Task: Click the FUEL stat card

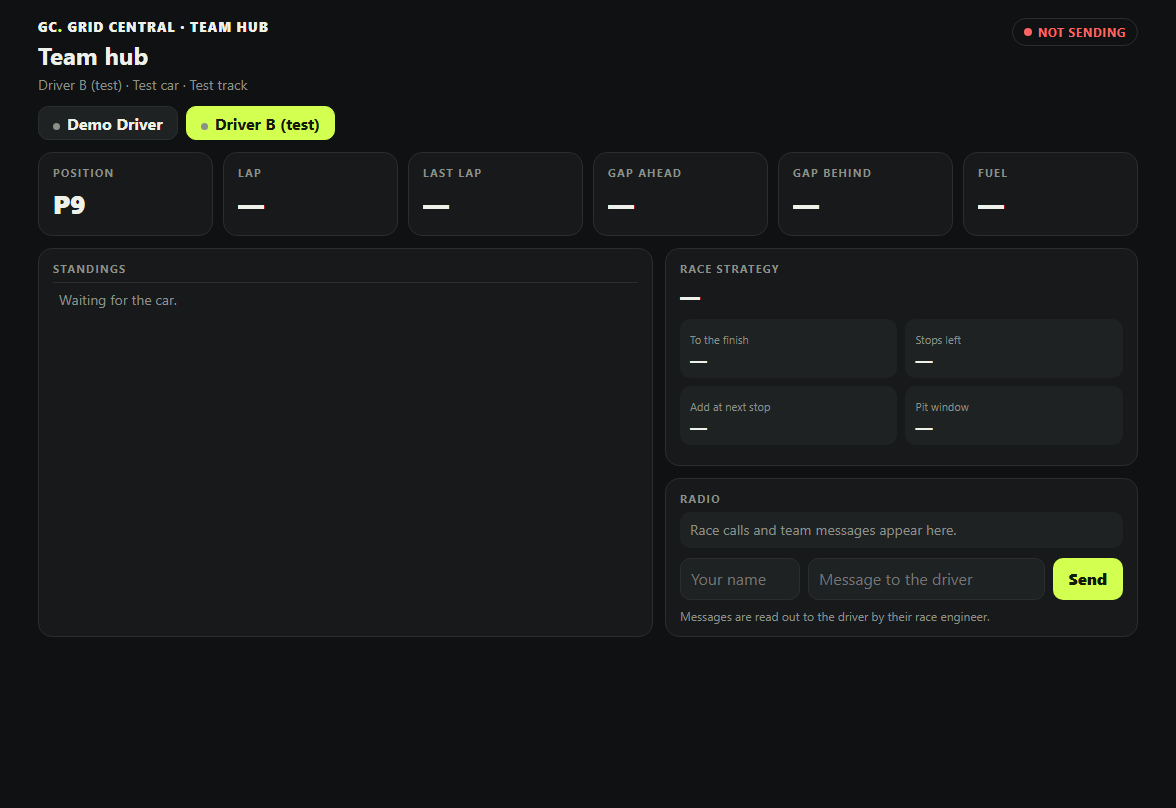Action: click(x=1050, y=194)
